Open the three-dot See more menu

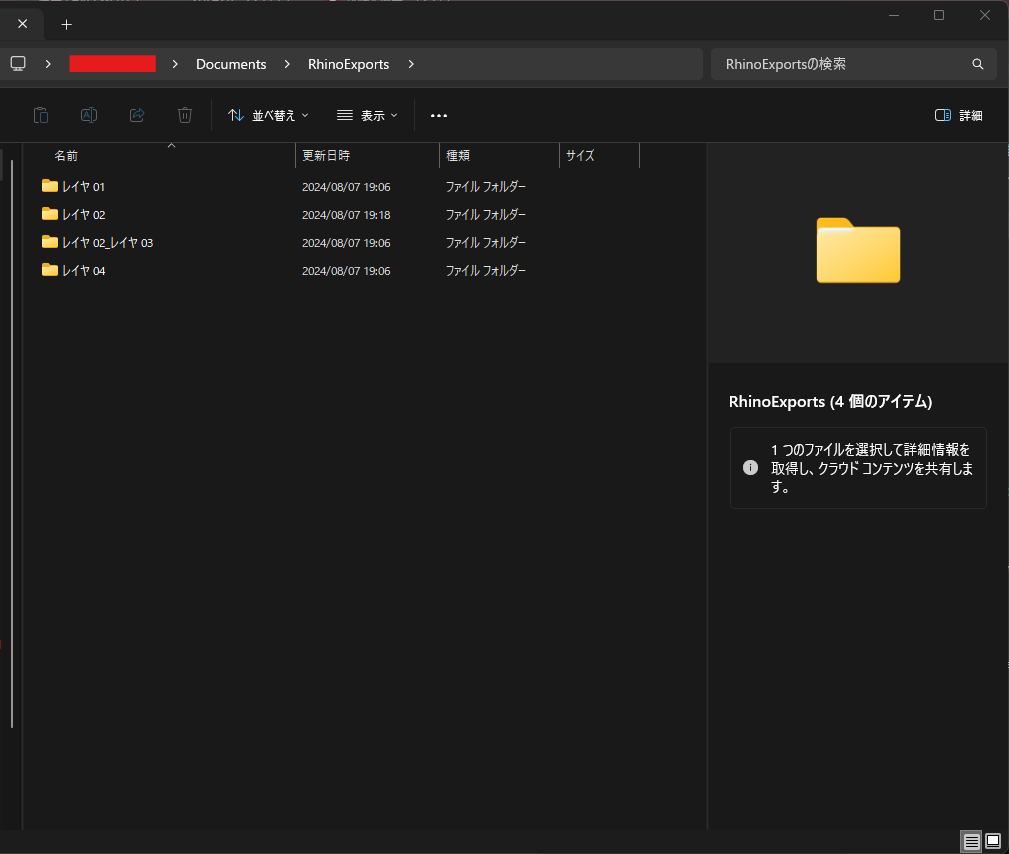tap(439, 115)
